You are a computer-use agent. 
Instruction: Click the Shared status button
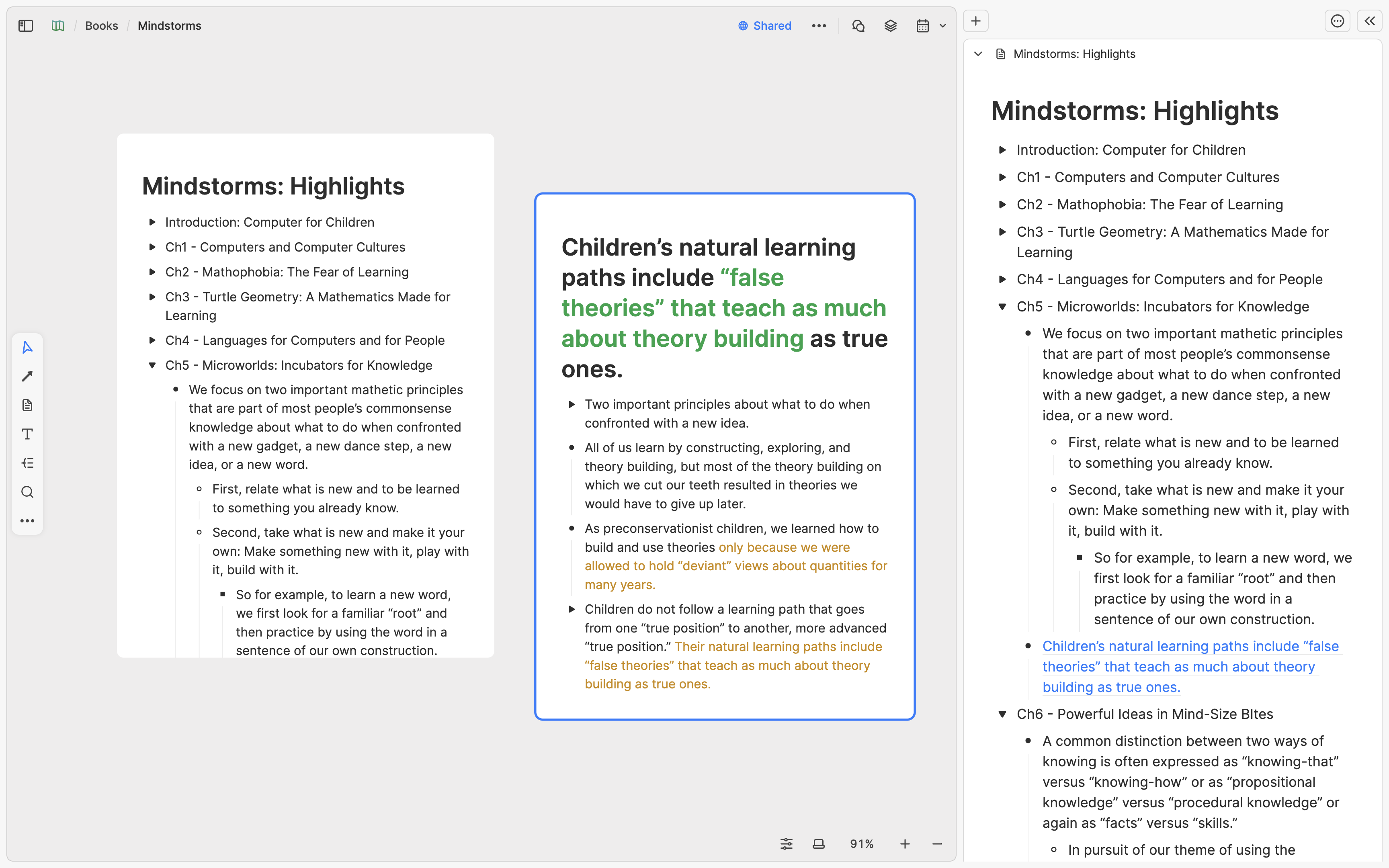pos(764,26)
